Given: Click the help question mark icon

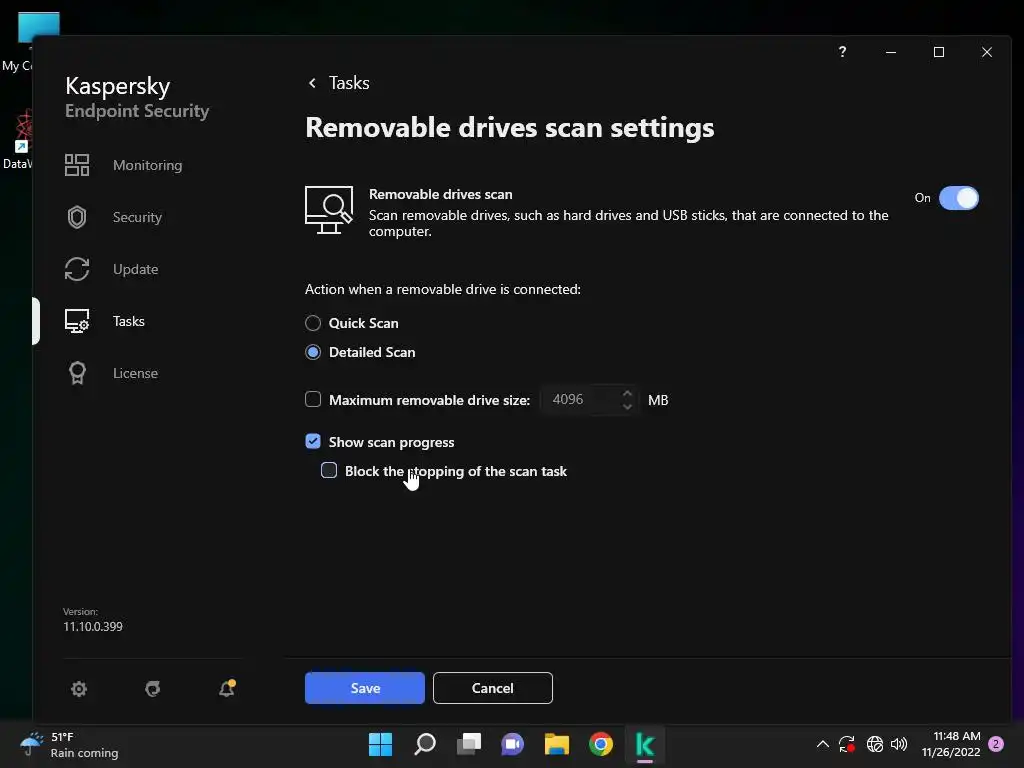Looking at the screenshot, I should pos(842,52).
